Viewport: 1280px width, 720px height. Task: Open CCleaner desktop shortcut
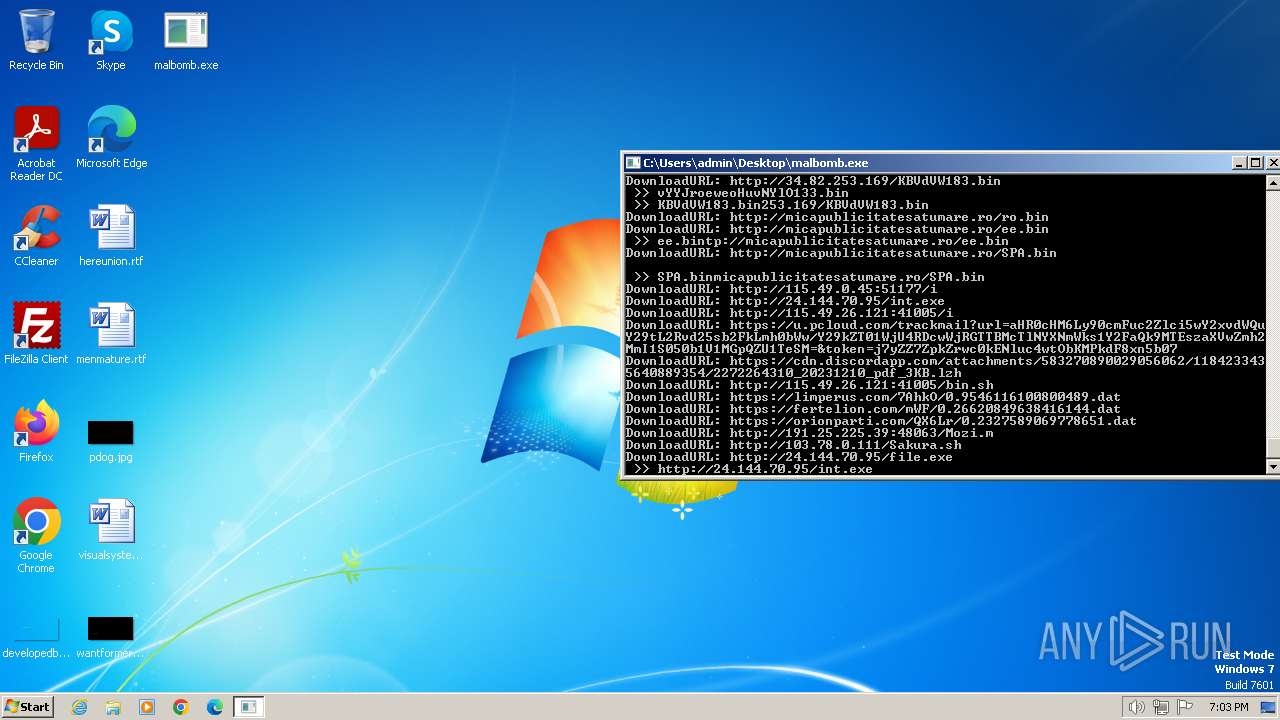point(36,236)
